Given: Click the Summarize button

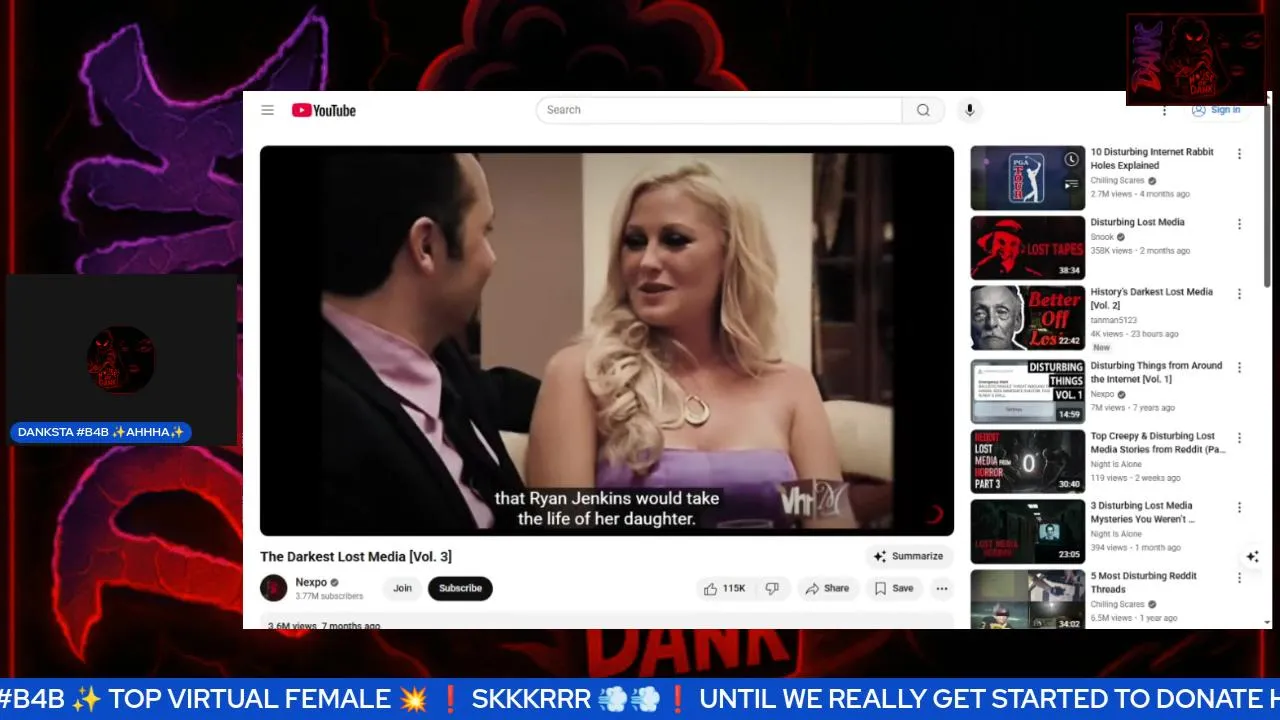Looking at the screenshot, I should 908,556.
